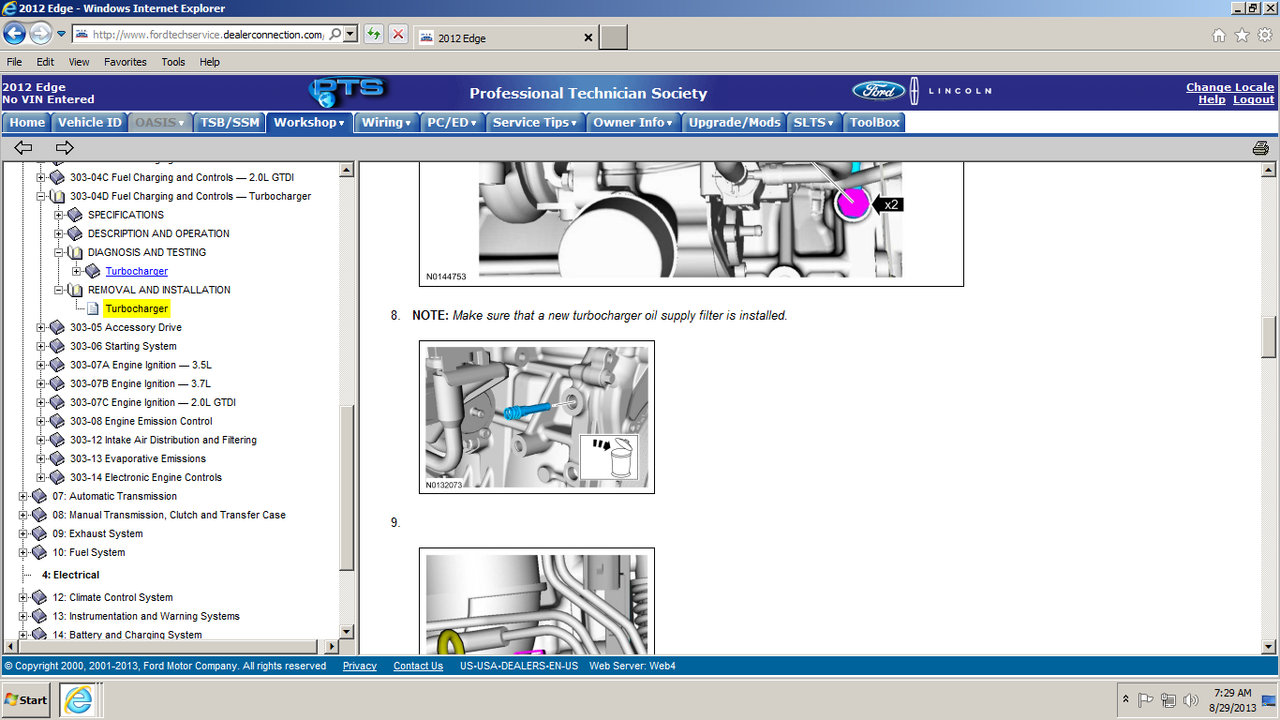Expand the DESCRIPTION AND OPERATION node

pyautogui.click(x=59, y=233)
